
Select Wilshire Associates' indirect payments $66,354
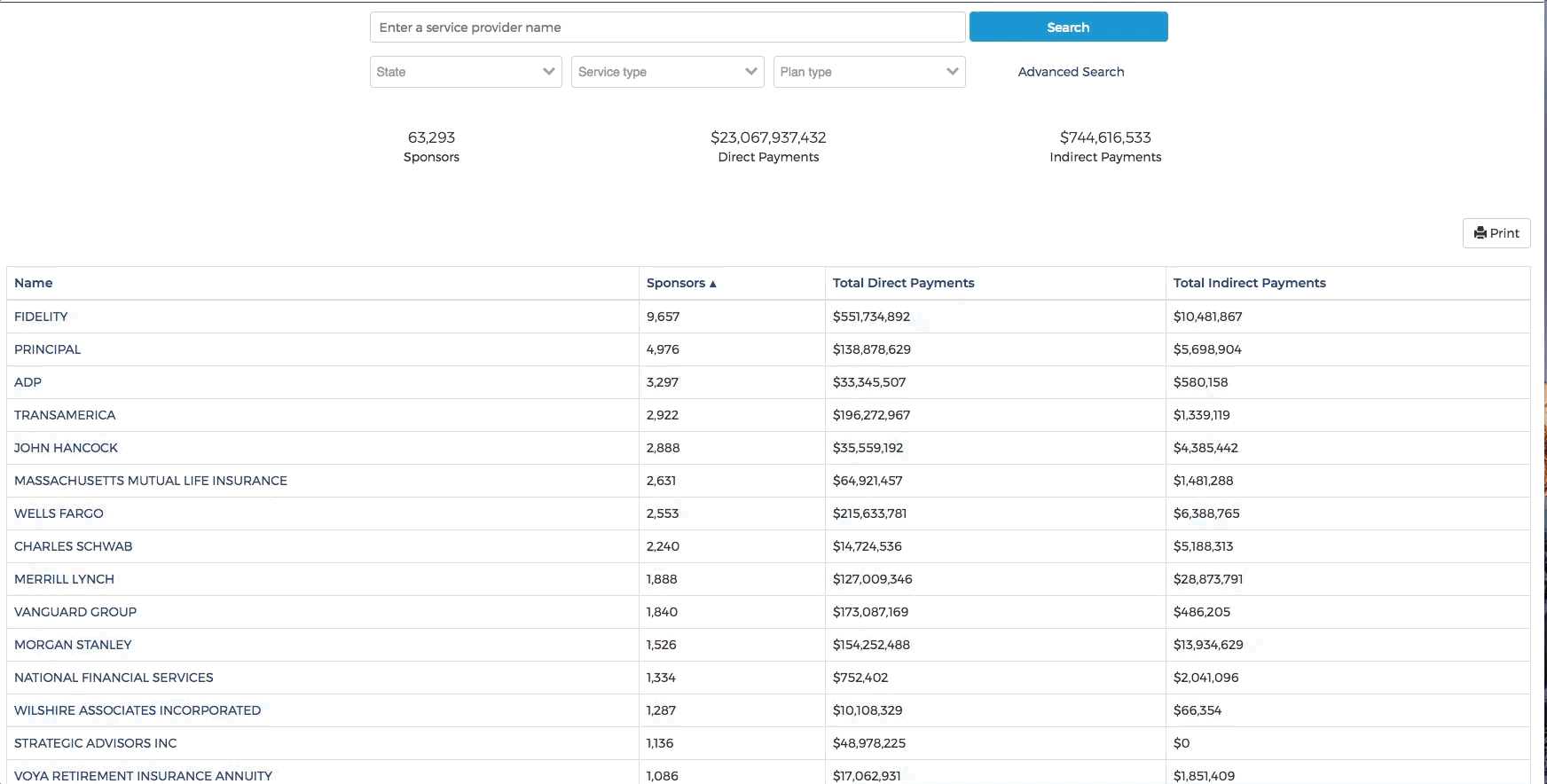tap(1198, 710)
